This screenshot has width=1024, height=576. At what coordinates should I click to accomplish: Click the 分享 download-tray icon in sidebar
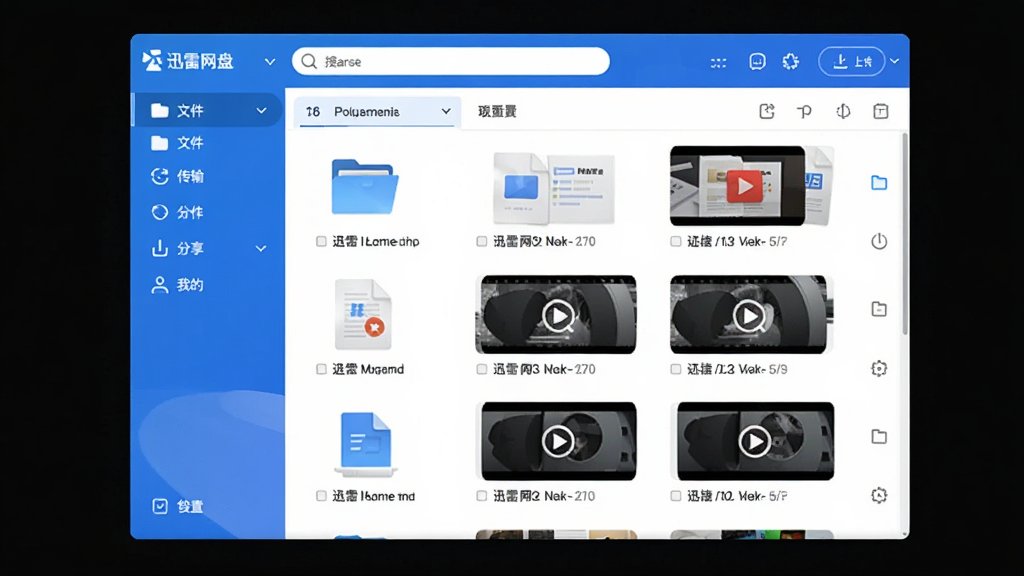point(159,248)
